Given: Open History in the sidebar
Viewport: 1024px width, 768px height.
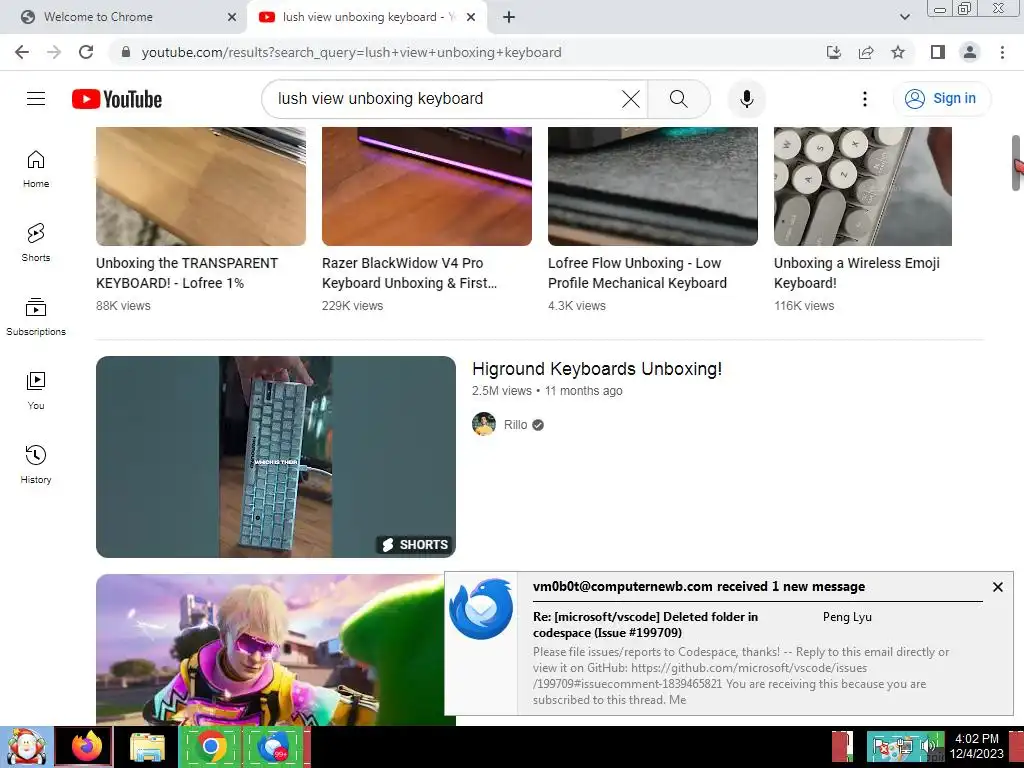Looking at the screenshot, I should click(x=36, y=465).
